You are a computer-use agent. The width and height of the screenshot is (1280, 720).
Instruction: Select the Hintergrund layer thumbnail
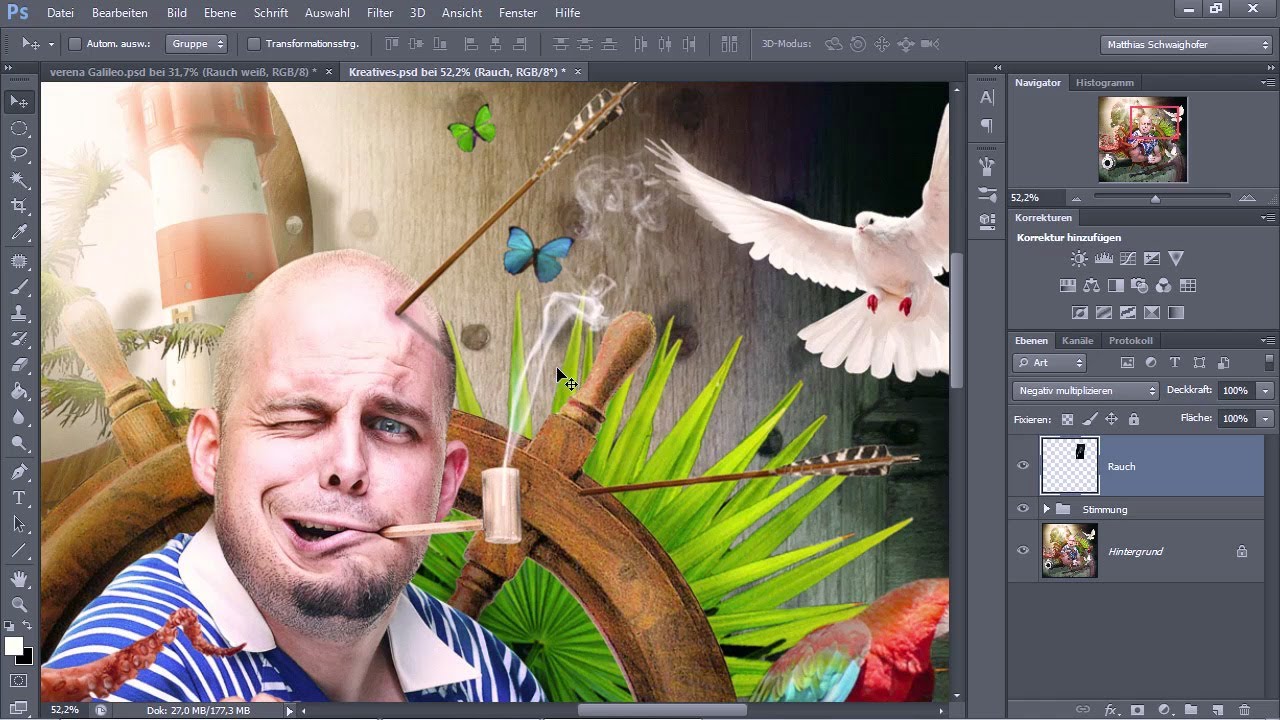point(1069,551)
